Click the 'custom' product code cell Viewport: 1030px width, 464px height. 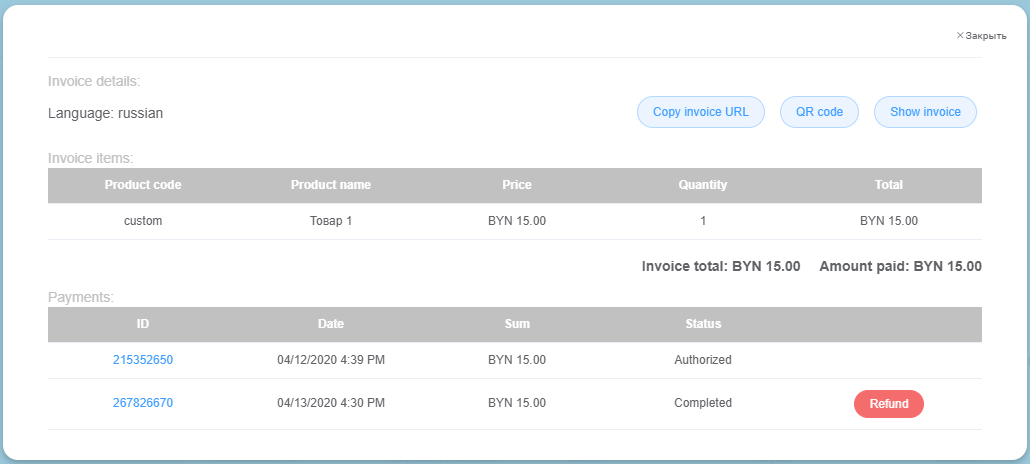pos(143,221)
